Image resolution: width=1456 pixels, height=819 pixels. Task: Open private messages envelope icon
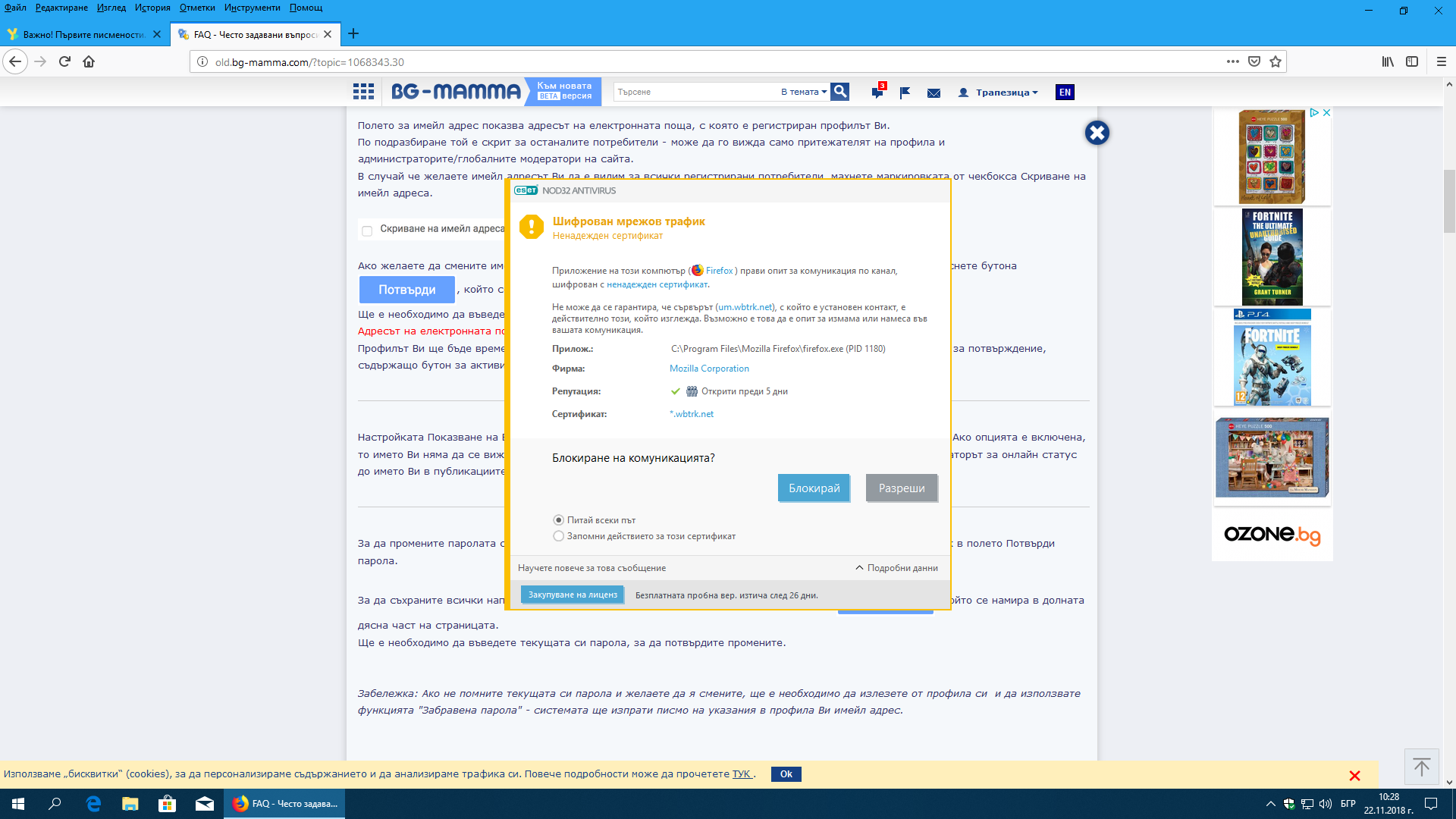[934, 93]
